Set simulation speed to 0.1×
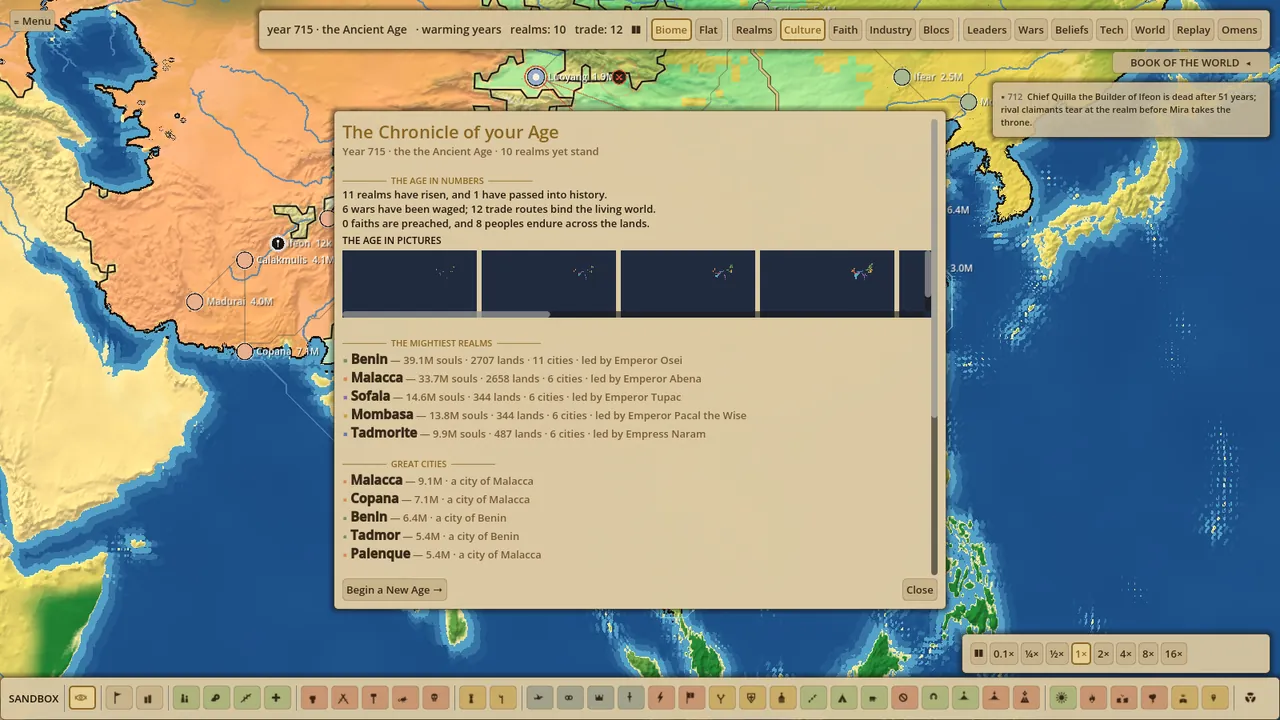The height and width of the screenshot is (720, 1280). coord(1003,654)
